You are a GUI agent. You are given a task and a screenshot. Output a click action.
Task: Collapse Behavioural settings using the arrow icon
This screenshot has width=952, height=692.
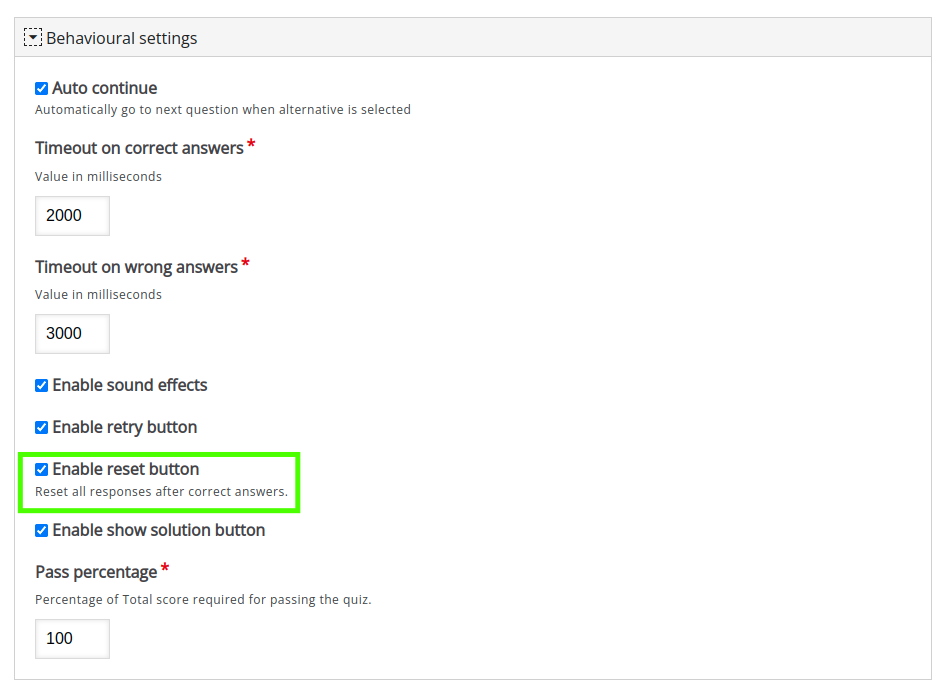click(x=33, y=38)
